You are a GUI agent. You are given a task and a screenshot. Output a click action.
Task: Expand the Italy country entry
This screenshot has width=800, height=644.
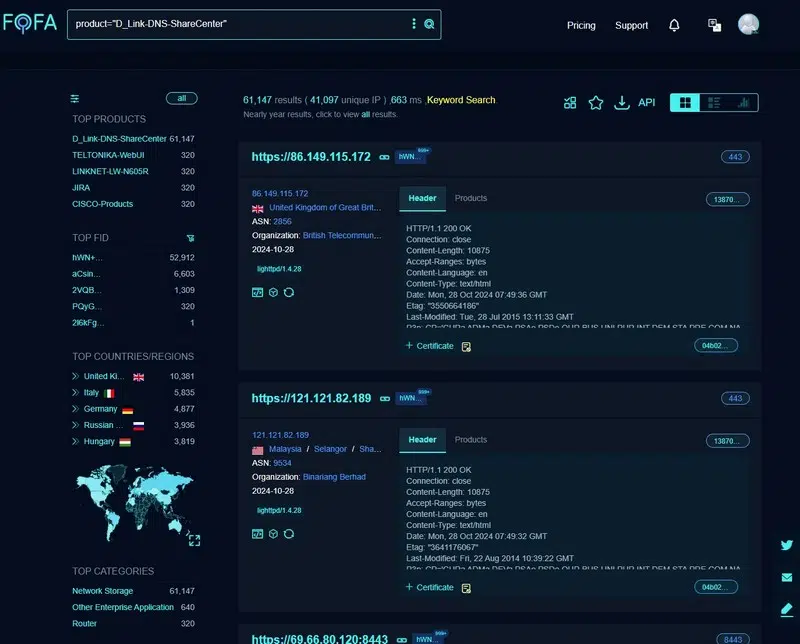[75, 393]
